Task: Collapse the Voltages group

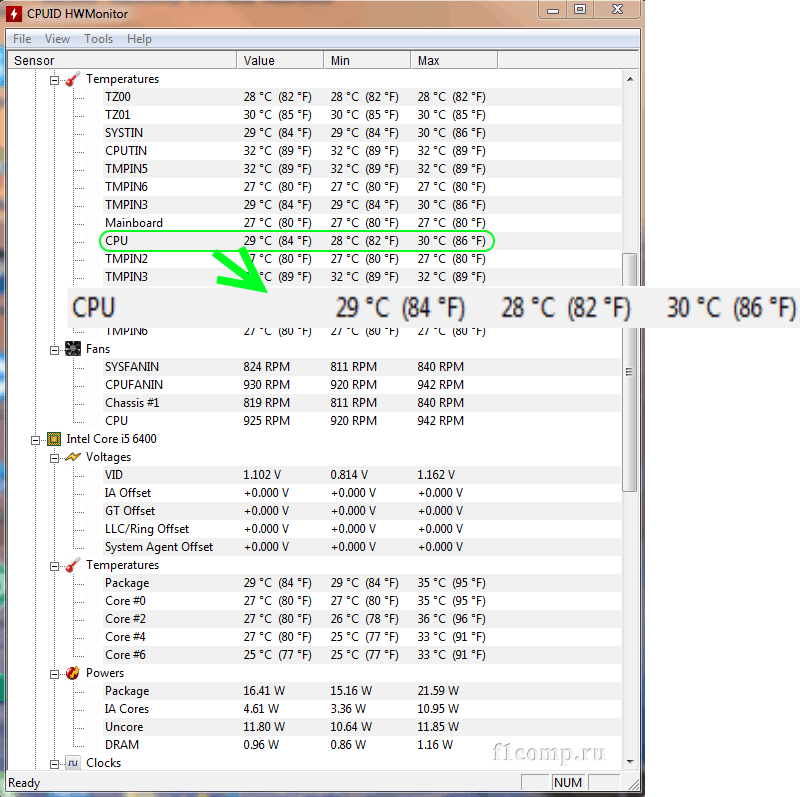Action: point(54,458)
